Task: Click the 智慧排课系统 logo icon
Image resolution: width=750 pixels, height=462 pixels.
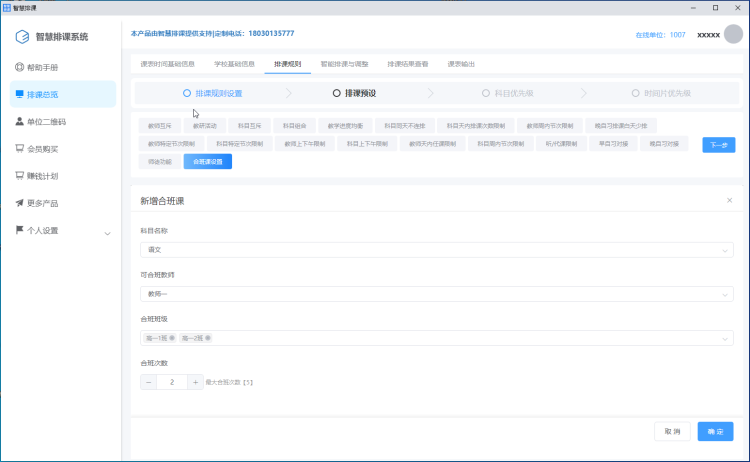Action: [x=22, y=37]
